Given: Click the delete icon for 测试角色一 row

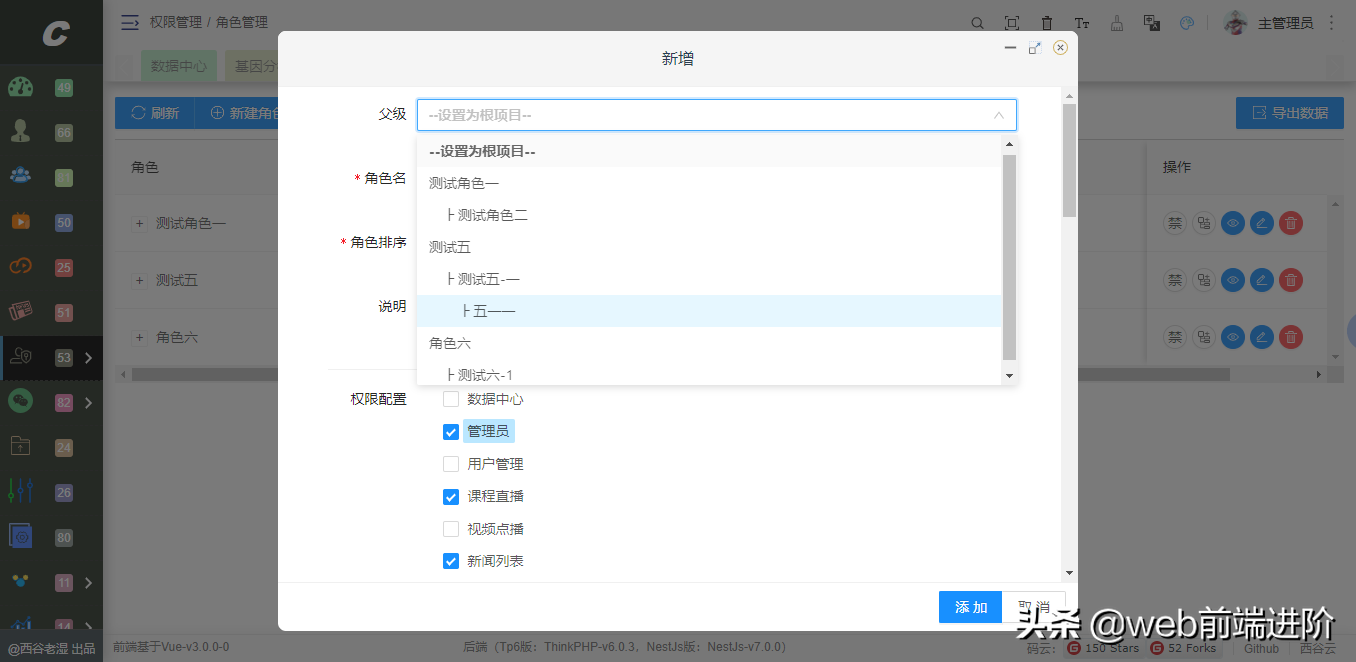Looking at the screenshot, I should pyautogui.click(x=1291, y=224).
